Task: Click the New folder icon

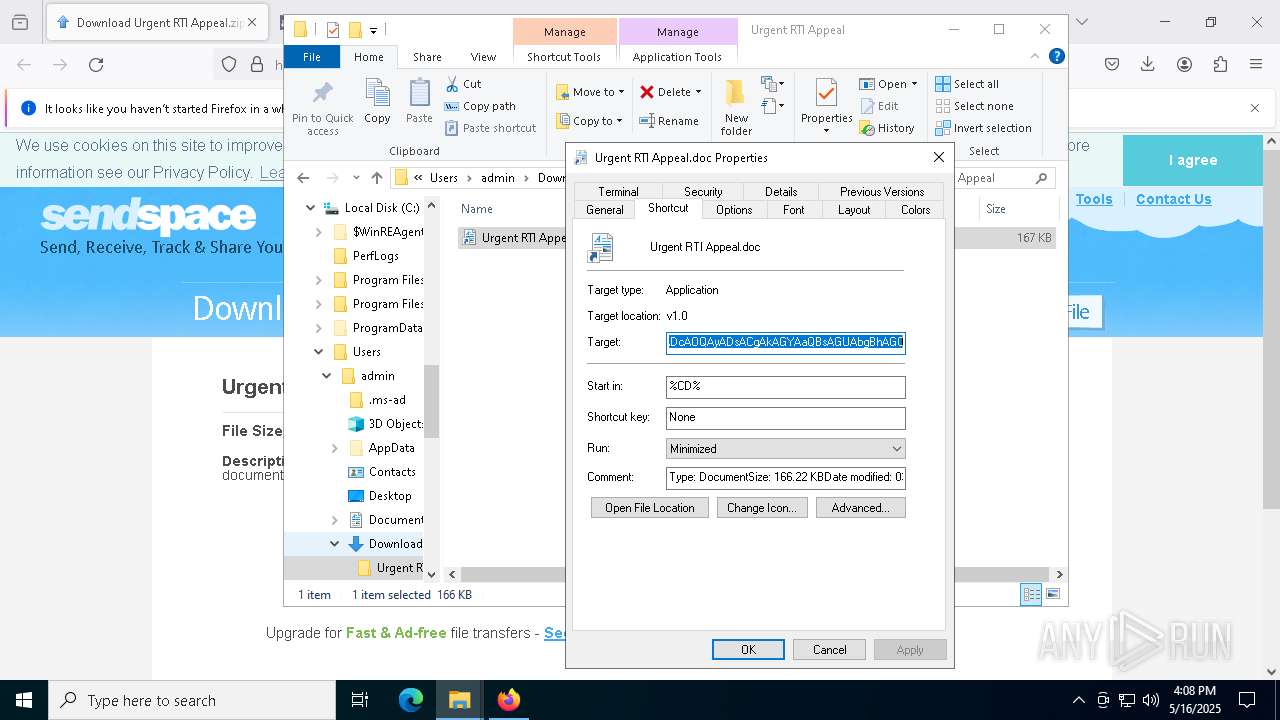Action: [736, 94]
